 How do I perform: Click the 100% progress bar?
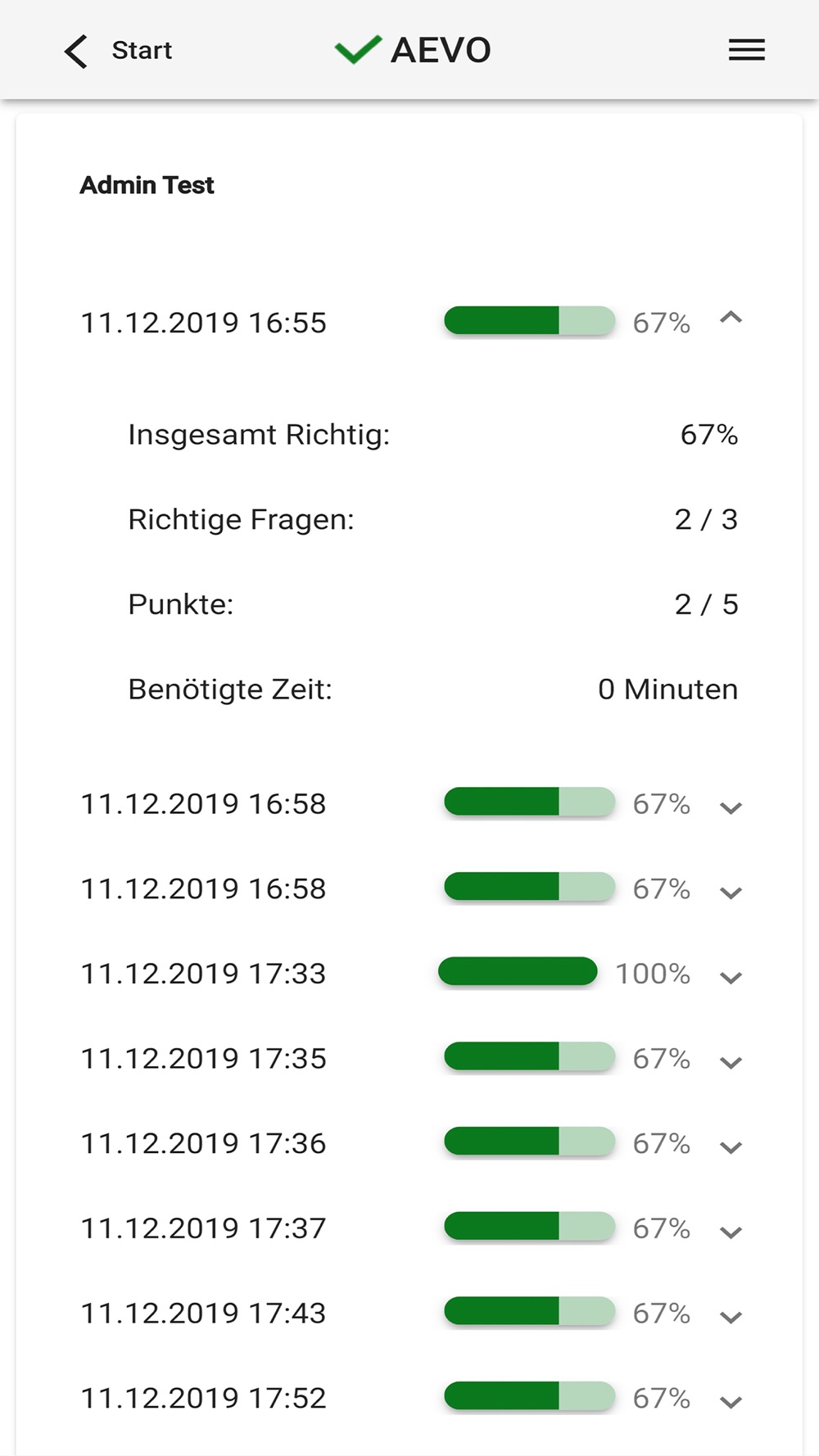[x=518, y=972]
